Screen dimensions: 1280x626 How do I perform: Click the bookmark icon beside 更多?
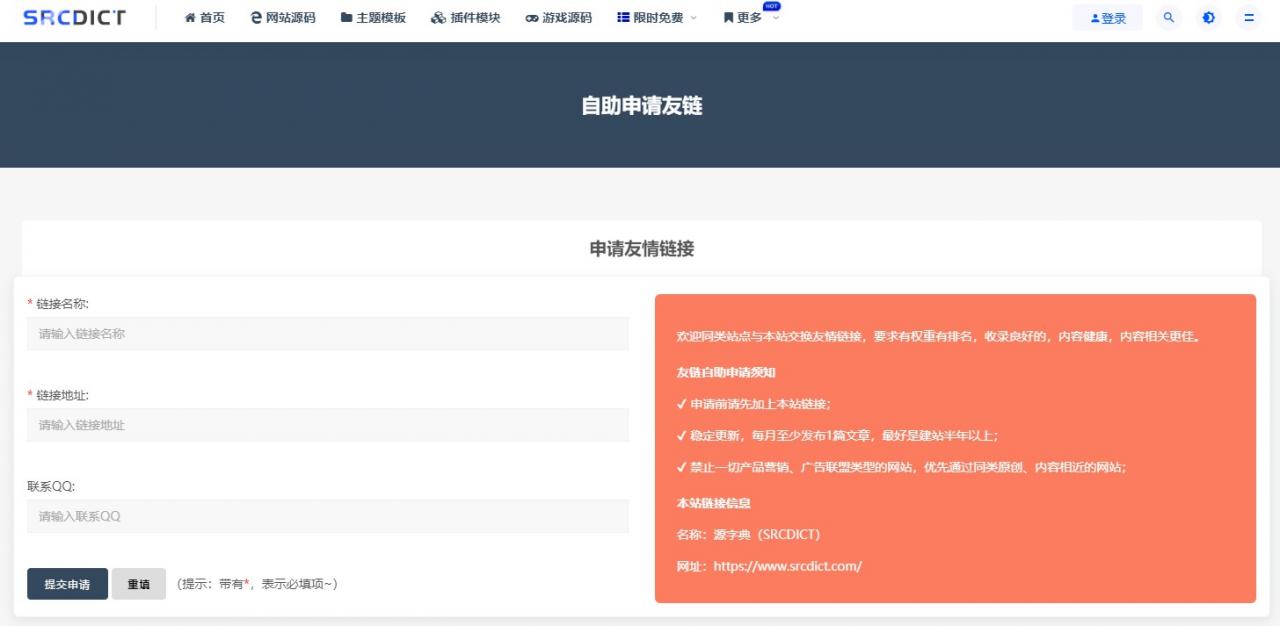(729, 17)
